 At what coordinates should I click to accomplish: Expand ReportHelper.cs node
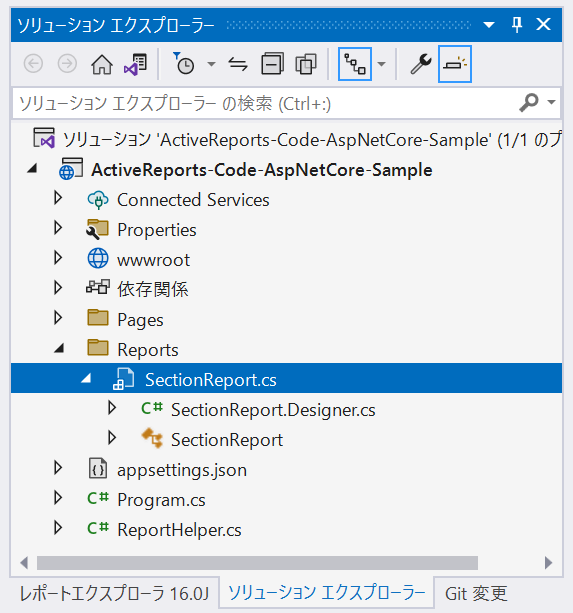pos(58,528)
